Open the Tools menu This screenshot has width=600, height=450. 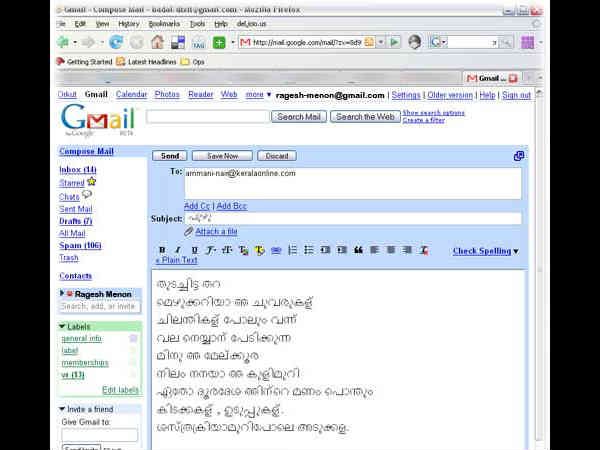coord(197,24)
